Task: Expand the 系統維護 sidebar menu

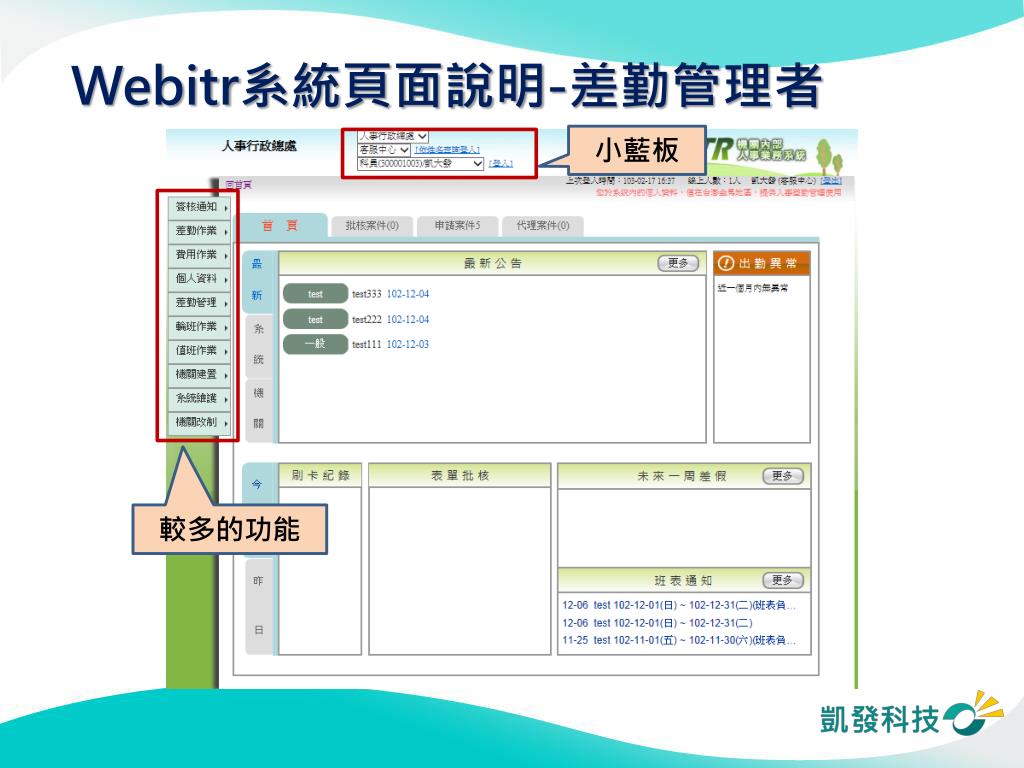Action: 199,398
